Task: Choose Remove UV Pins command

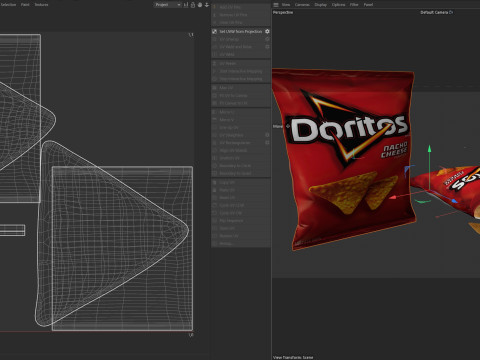Action: [x=241, y=15]
